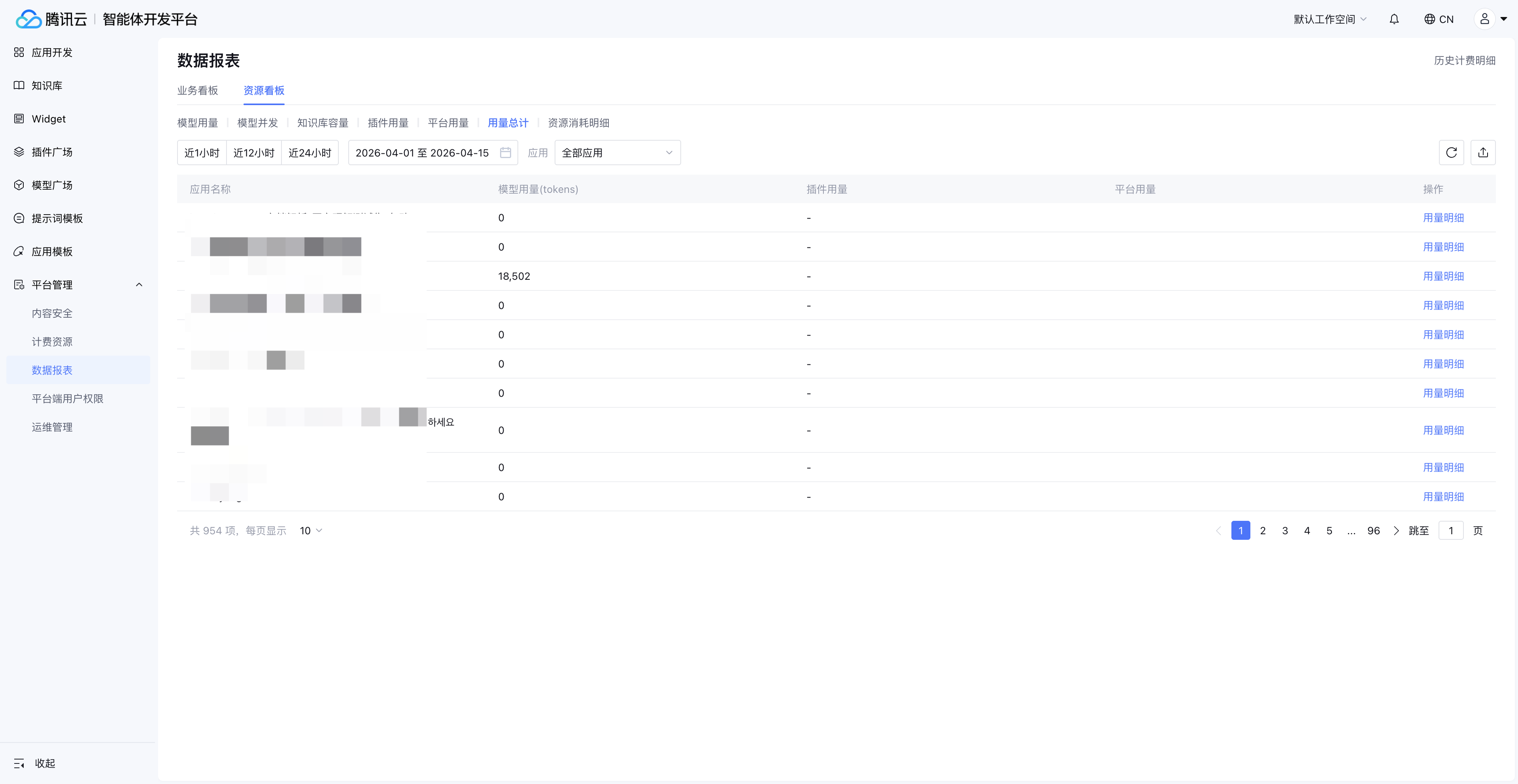Open 历史计费明细 link
The image size is (1518, 784).
point(1464,60)
